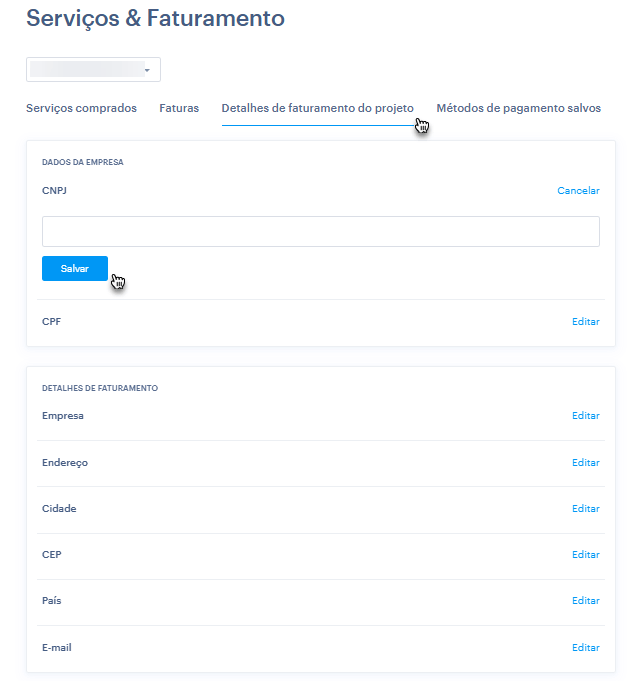The image size is (637, 681).
Task: Click Editar for Empresa
Action: pos(585,416)
